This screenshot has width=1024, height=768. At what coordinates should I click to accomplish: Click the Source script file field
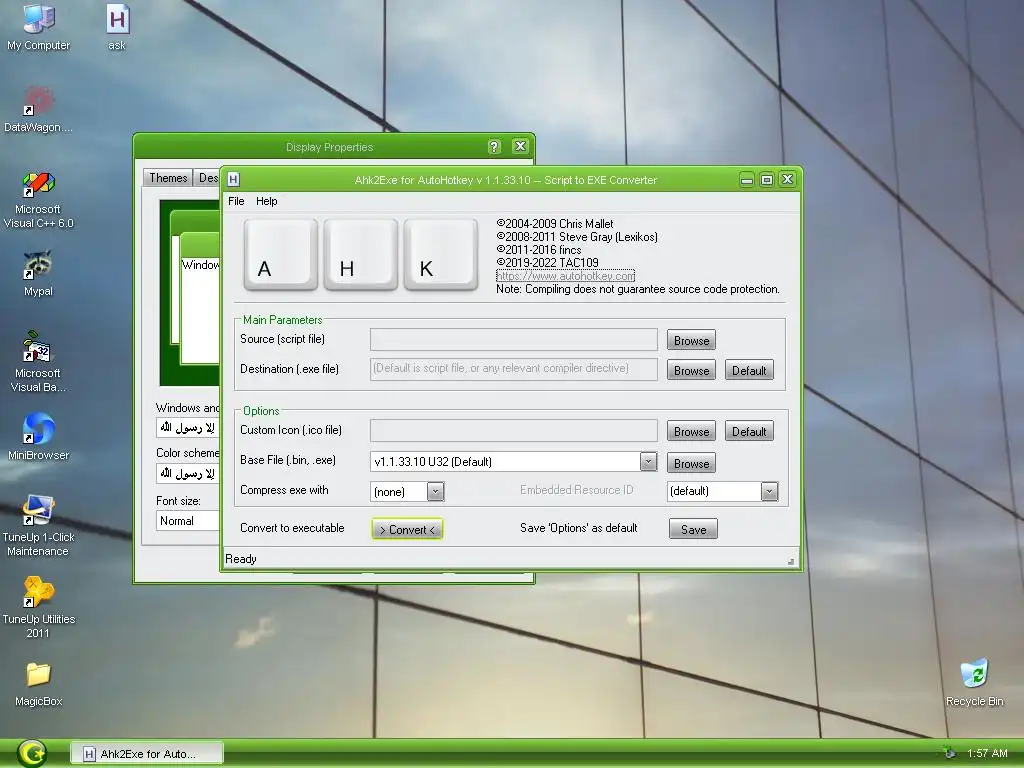(x=514, y=340)
